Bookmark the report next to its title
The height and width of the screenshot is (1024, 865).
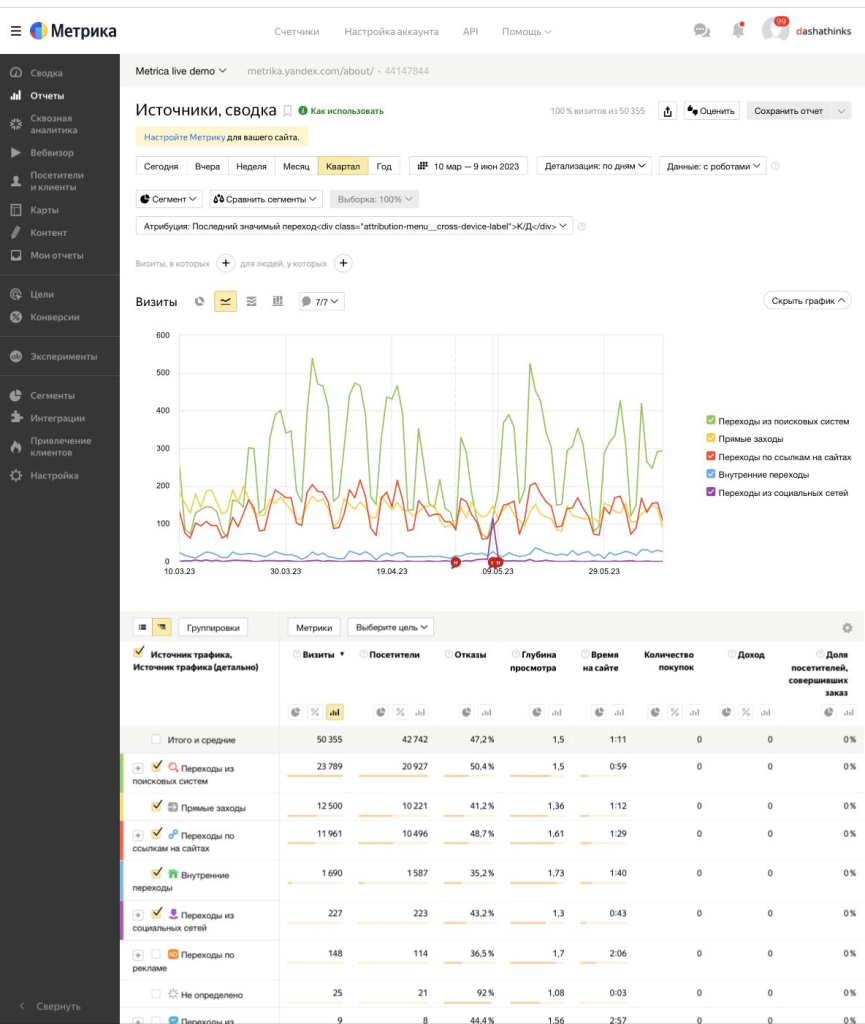point(288,111)
